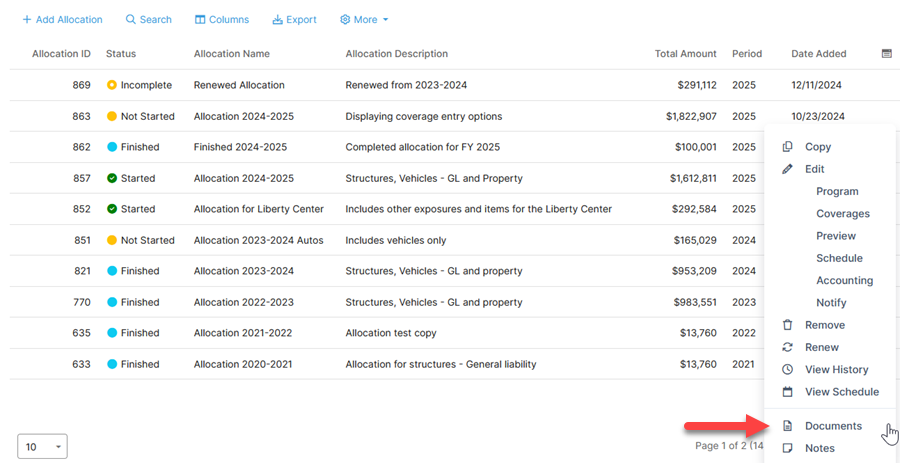This screenshot has height=463, width=900.
Task: Expand the rows-per-page dropdown showing 10
Action: click(x=42, y=446)
